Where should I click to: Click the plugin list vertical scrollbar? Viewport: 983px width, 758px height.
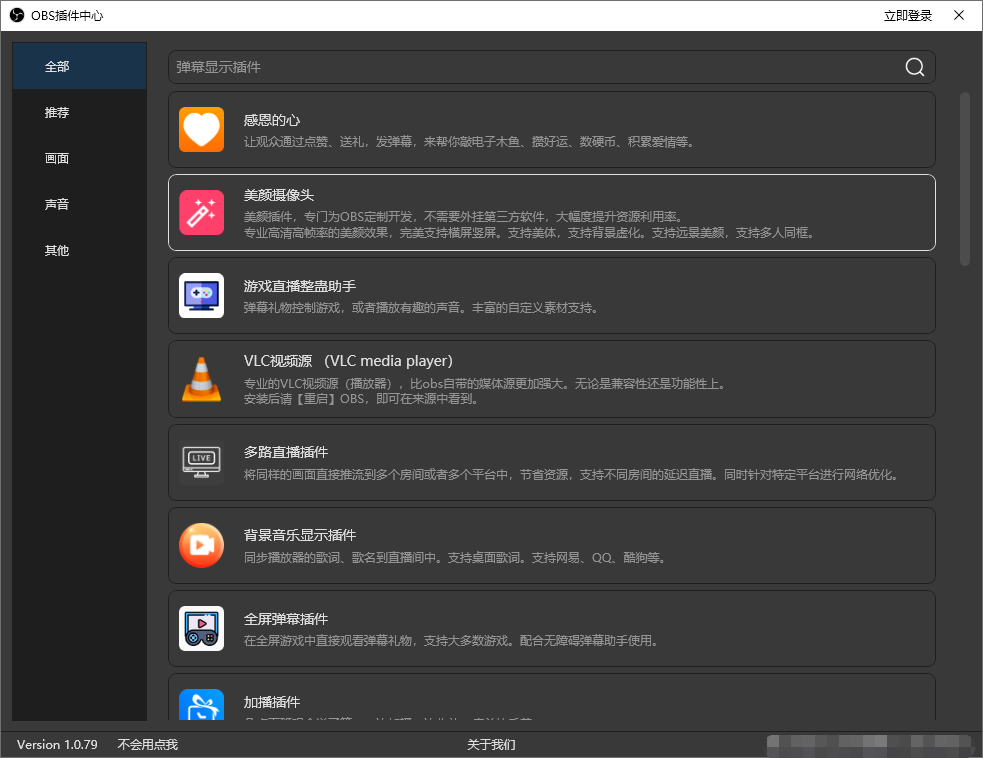pos(965,179)
